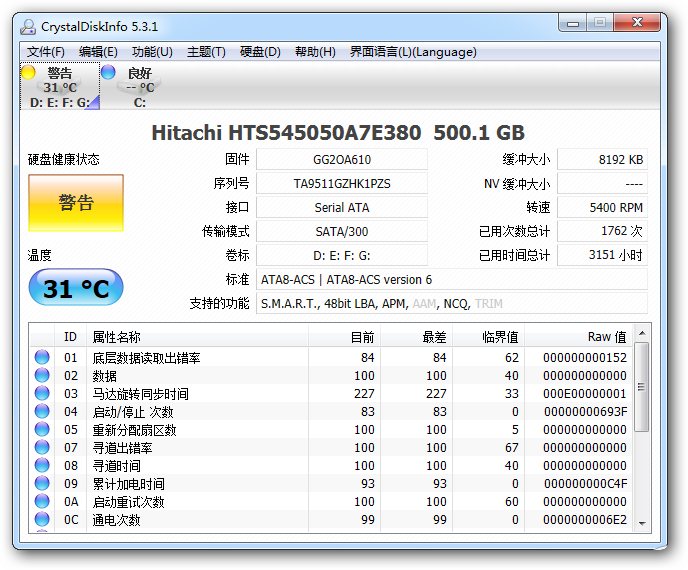The height and width of the screenshot is (570, 688).
Task: Click the 31 °C temperature button
Action: (x=76, y=287)
